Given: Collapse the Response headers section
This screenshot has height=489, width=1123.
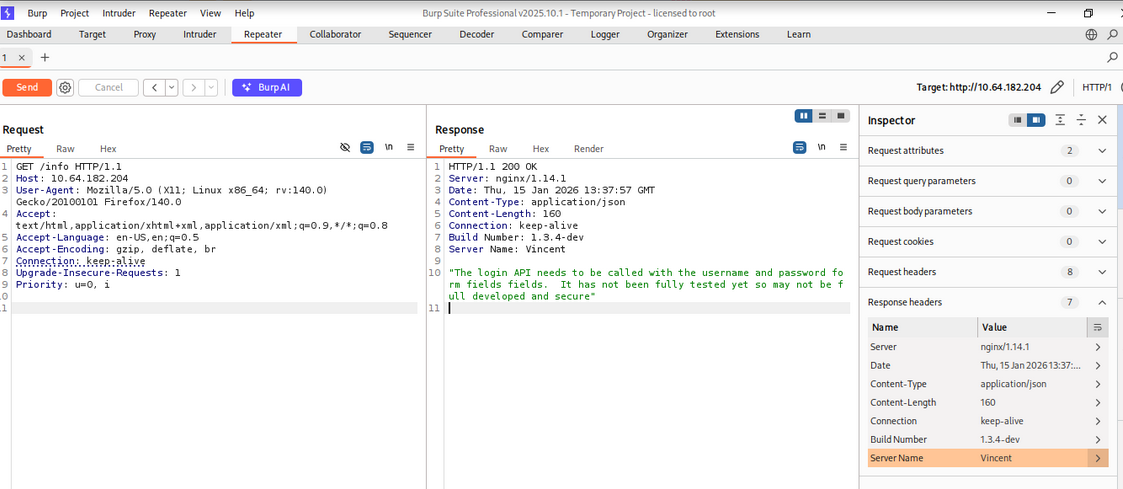Looking at the screenshot, I should click(x=1102, y=302).
